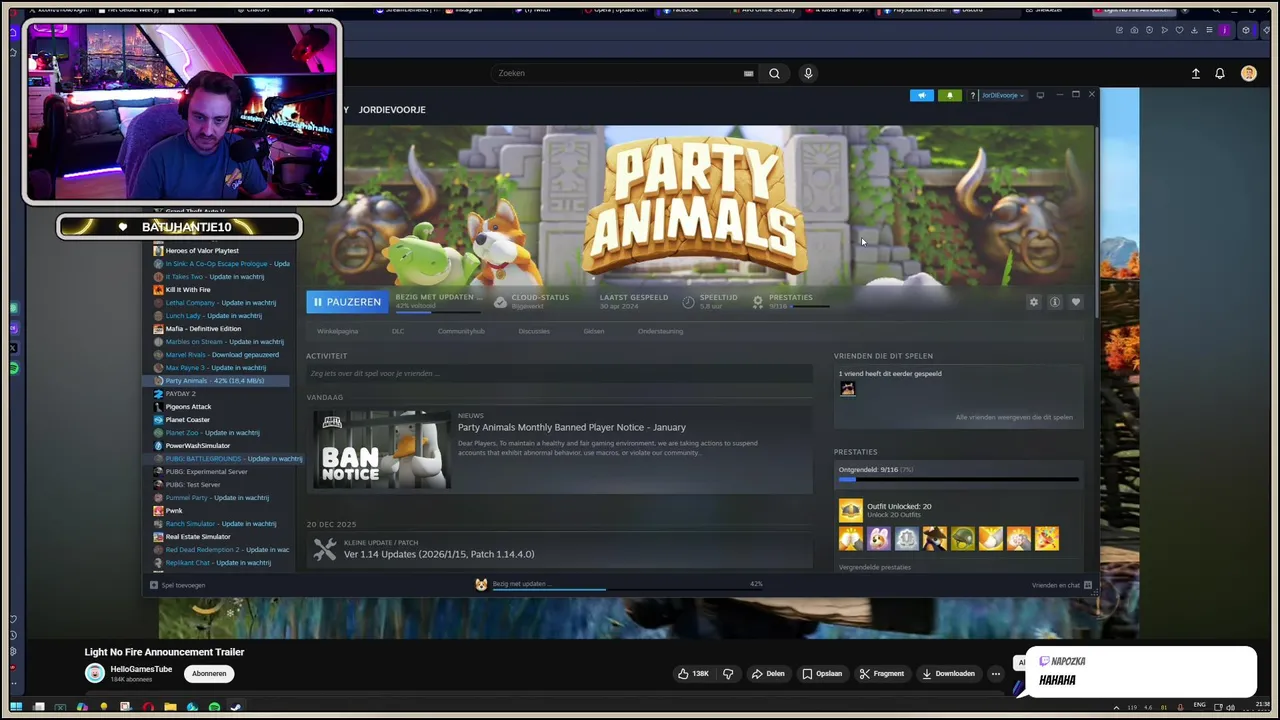This screenshot has height=720, width=1280.
Task: Like the video with 138K thumbs up
Action: tap(693, 674)
